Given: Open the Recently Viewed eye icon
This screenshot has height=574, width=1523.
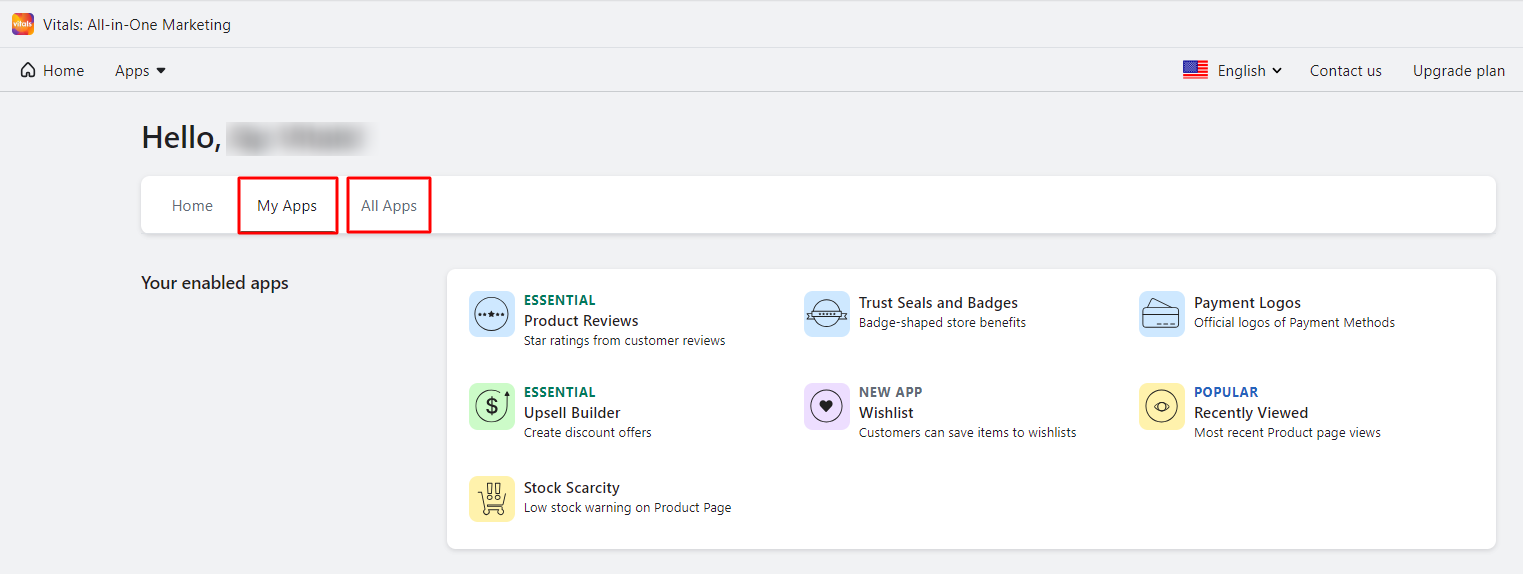Looking at the screenshot, I should pyautogui.click(x=1162, y=406).
